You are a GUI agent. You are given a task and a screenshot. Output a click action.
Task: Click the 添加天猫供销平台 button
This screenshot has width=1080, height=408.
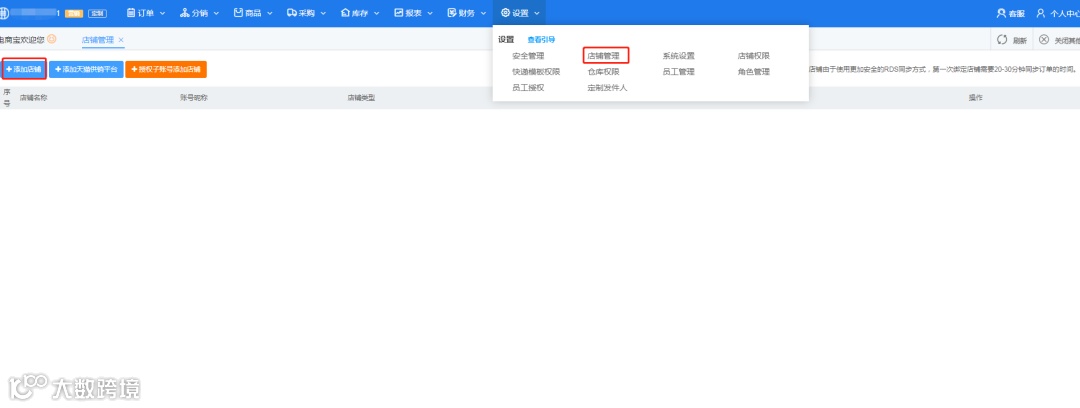coord(86,69)
